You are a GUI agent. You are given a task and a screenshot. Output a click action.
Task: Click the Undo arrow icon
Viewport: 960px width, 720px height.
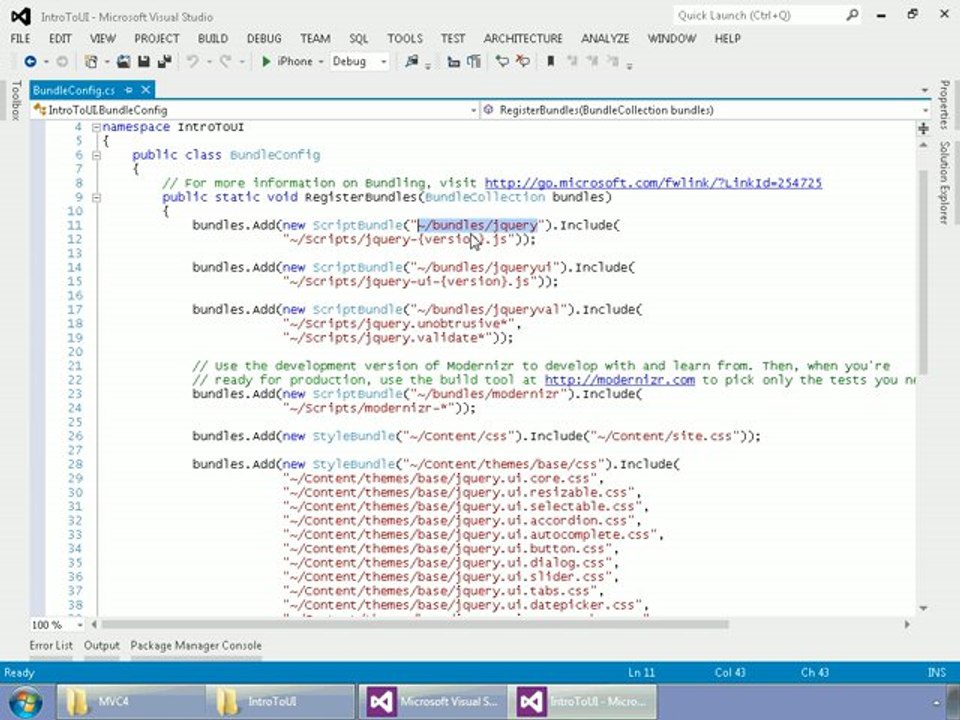click(193, 61)
